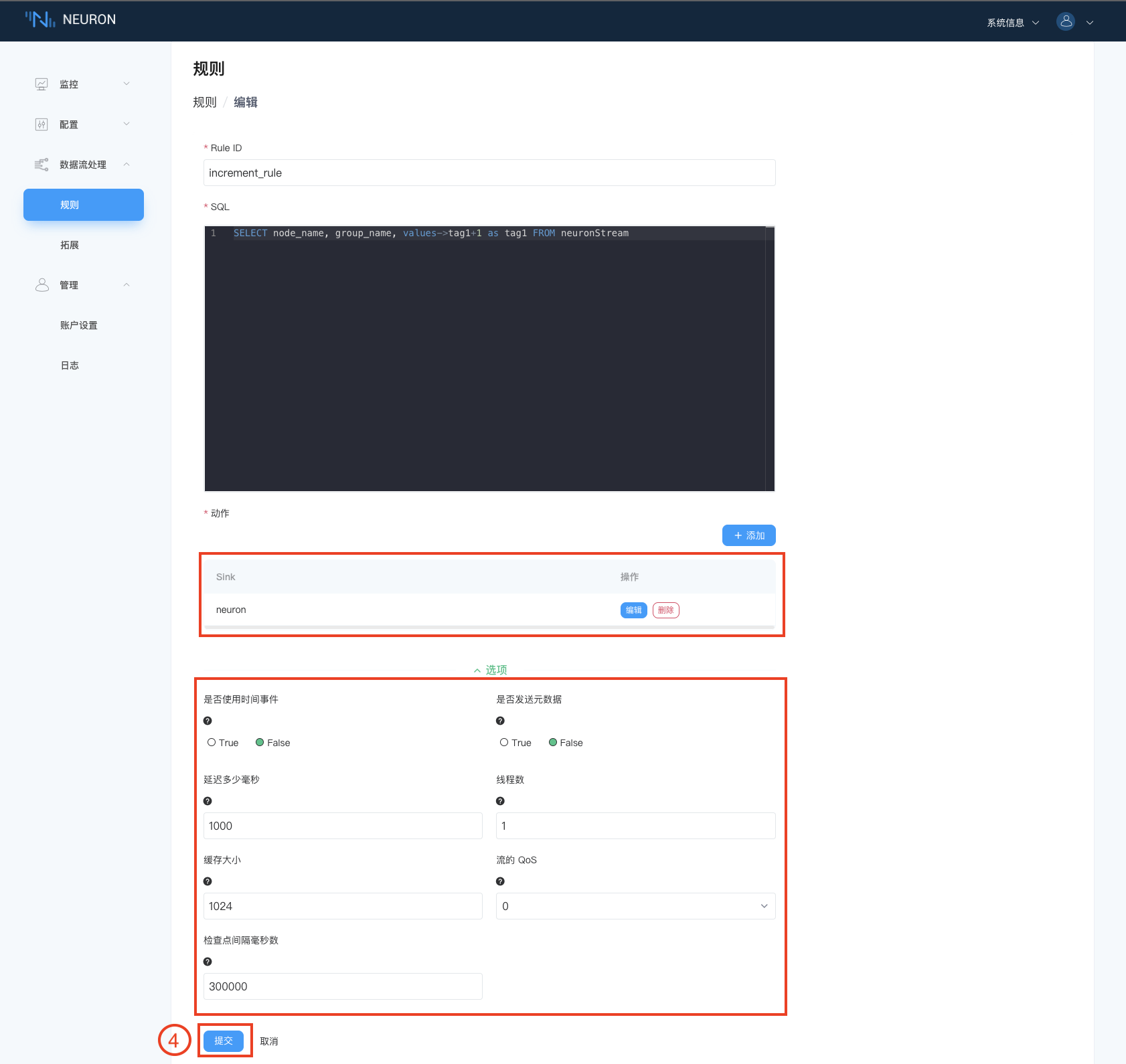
Task: Click the 管理 person icon
Action: tap(42, 285)
